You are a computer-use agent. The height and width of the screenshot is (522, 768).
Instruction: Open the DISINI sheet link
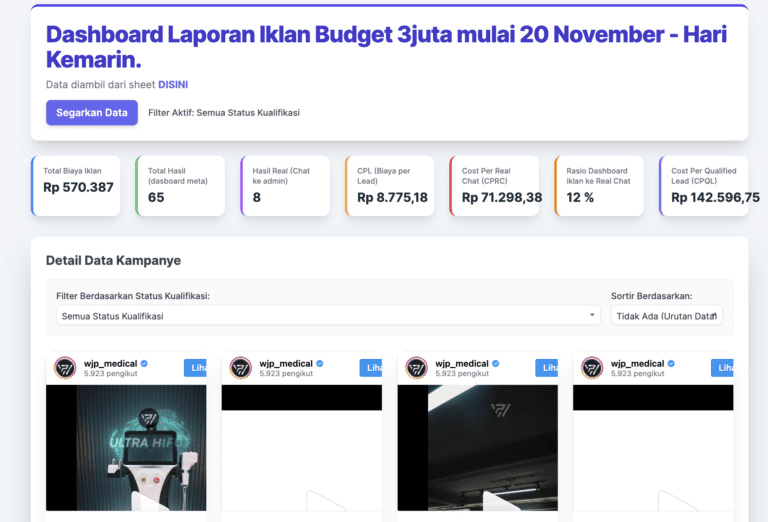(173, 85)
